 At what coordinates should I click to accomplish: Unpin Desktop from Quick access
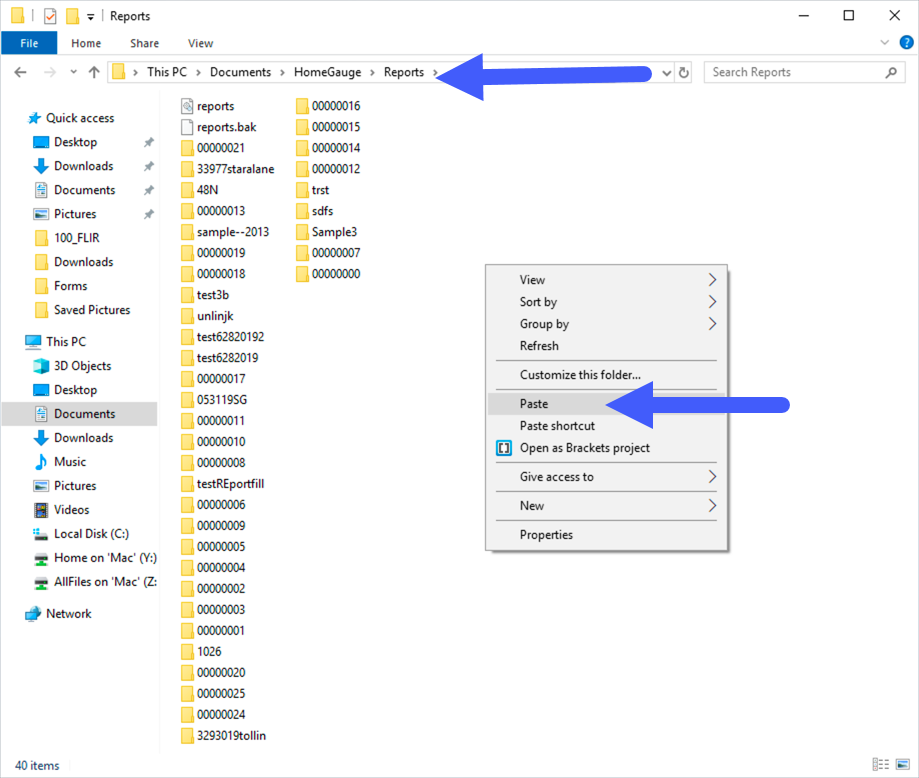(147, 141)
